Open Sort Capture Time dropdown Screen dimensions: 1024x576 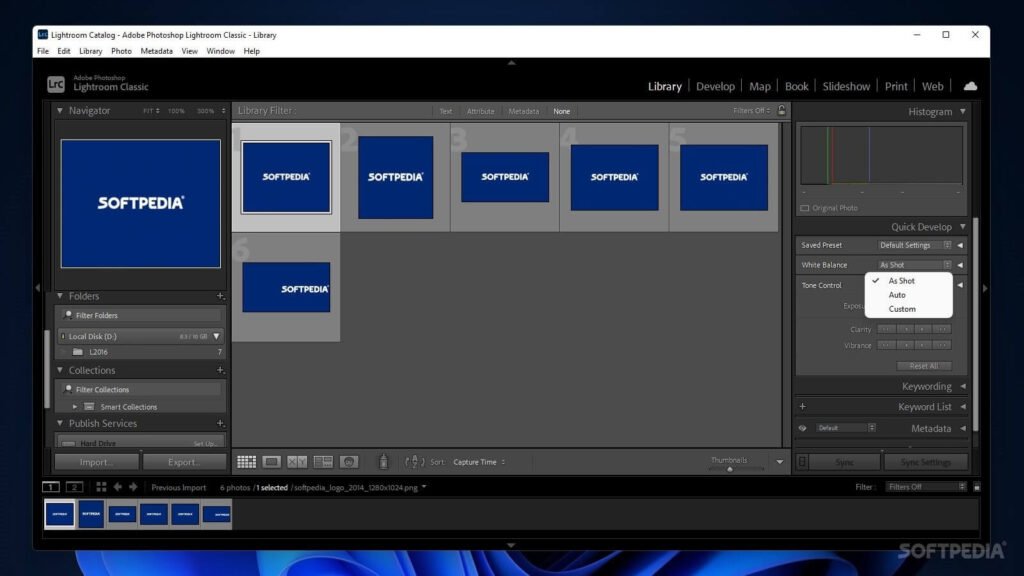pyautogui.click(x=479, y=462)
